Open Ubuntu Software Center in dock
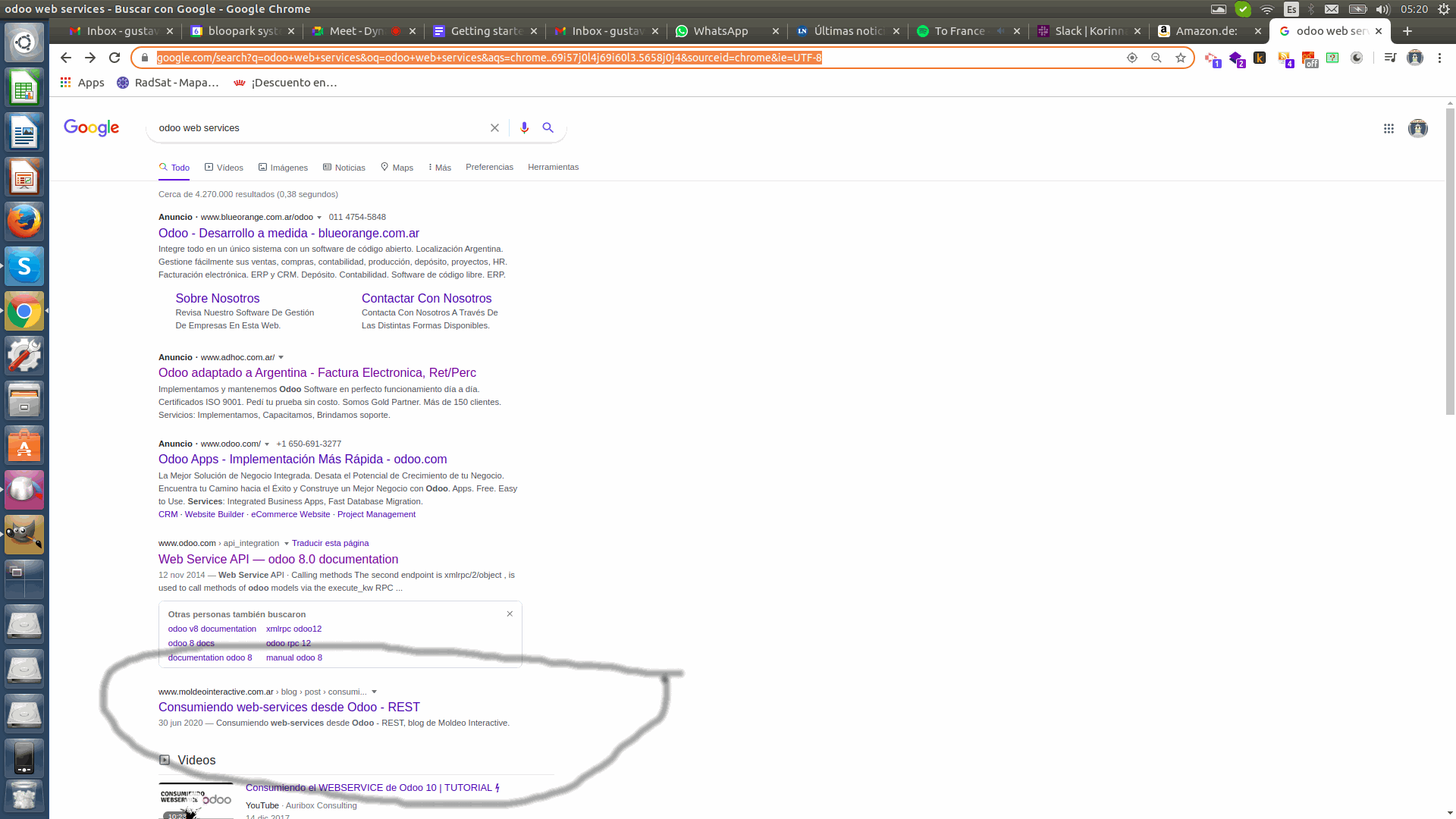This screenshot has width=1456, height=819. pyautogui.click(x=24, y=445)
